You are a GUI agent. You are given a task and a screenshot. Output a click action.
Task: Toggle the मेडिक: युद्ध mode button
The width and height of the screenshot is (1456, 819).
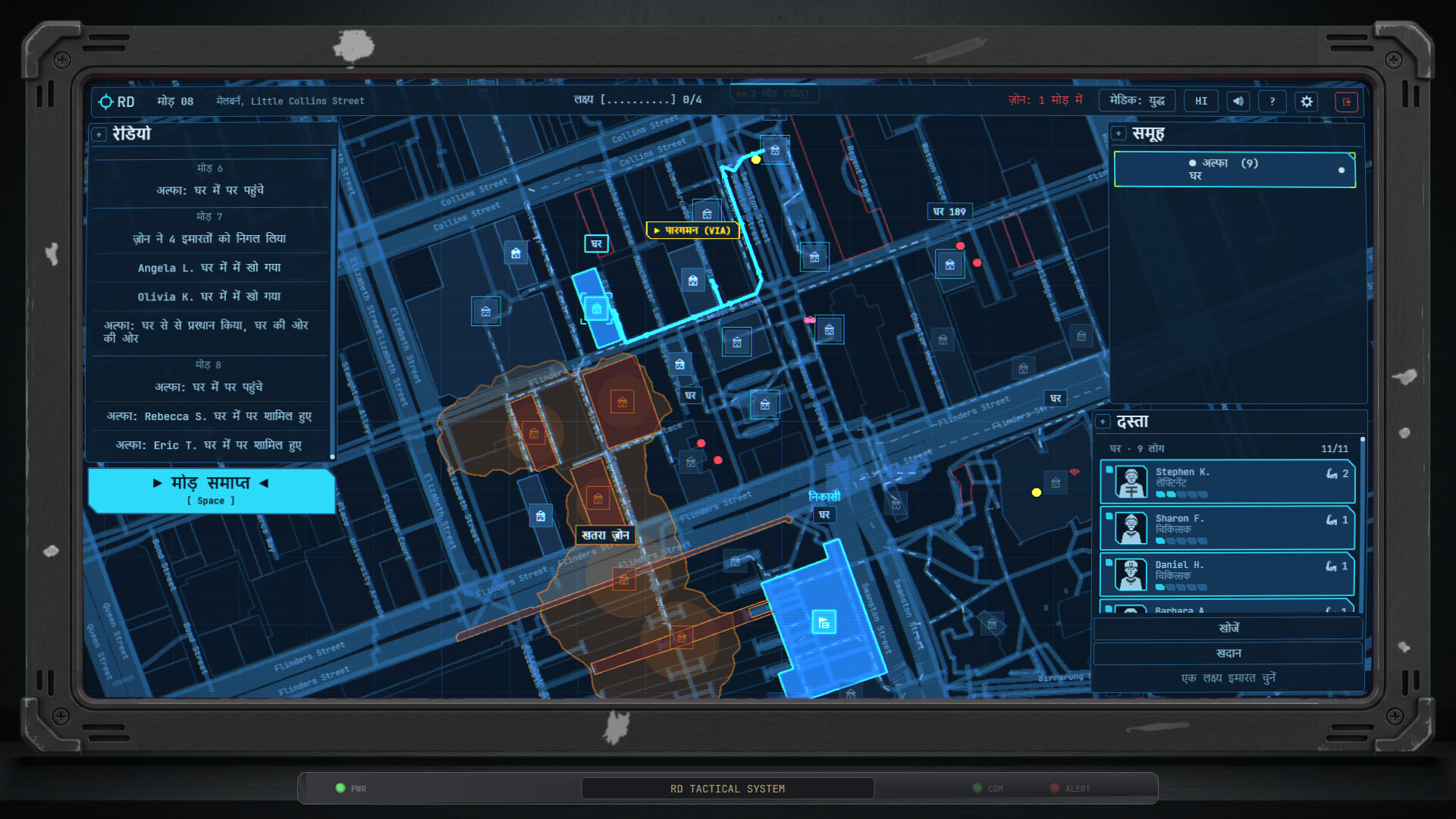click(1137, 101)
